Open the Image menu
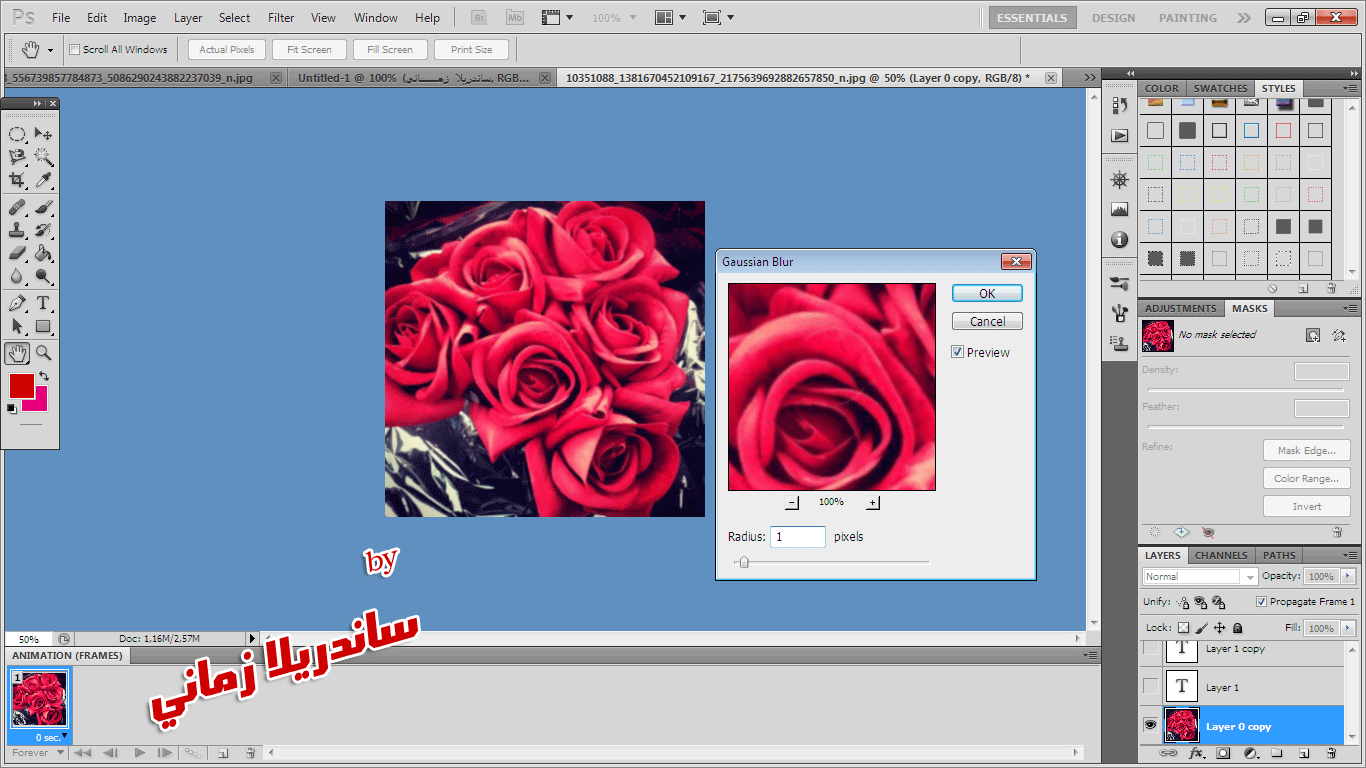The height and width of the screenshot is (768, 1366). (x=139, y=18)
